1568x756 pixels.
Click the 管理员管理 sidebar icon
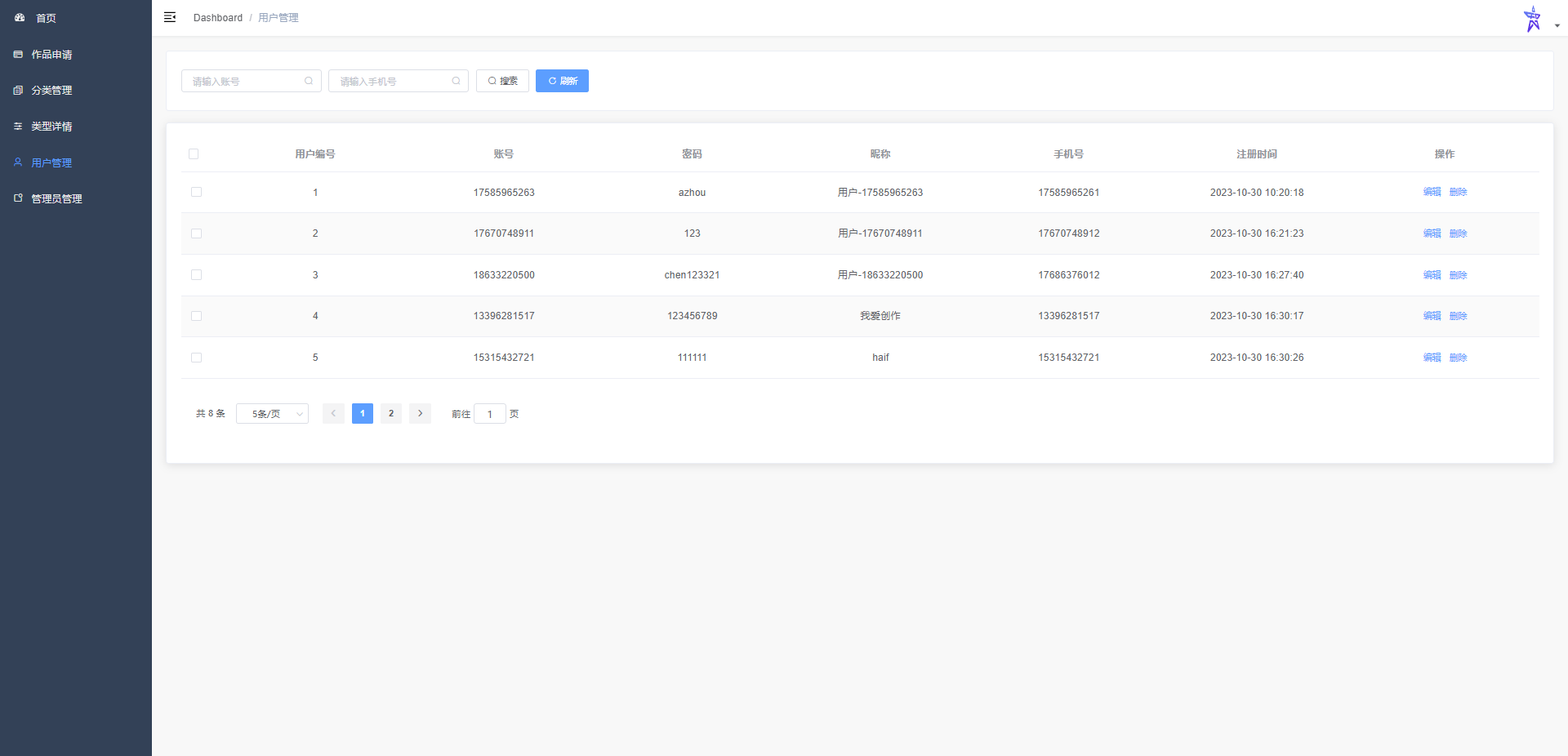click(18, 198)
